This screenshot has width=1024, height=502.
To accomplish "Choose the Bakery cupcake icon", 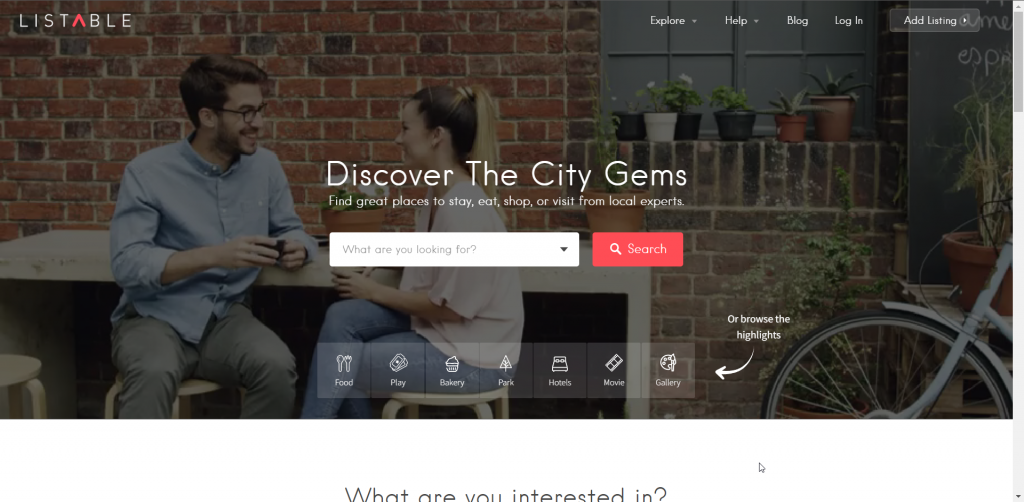I will point(452,364).
